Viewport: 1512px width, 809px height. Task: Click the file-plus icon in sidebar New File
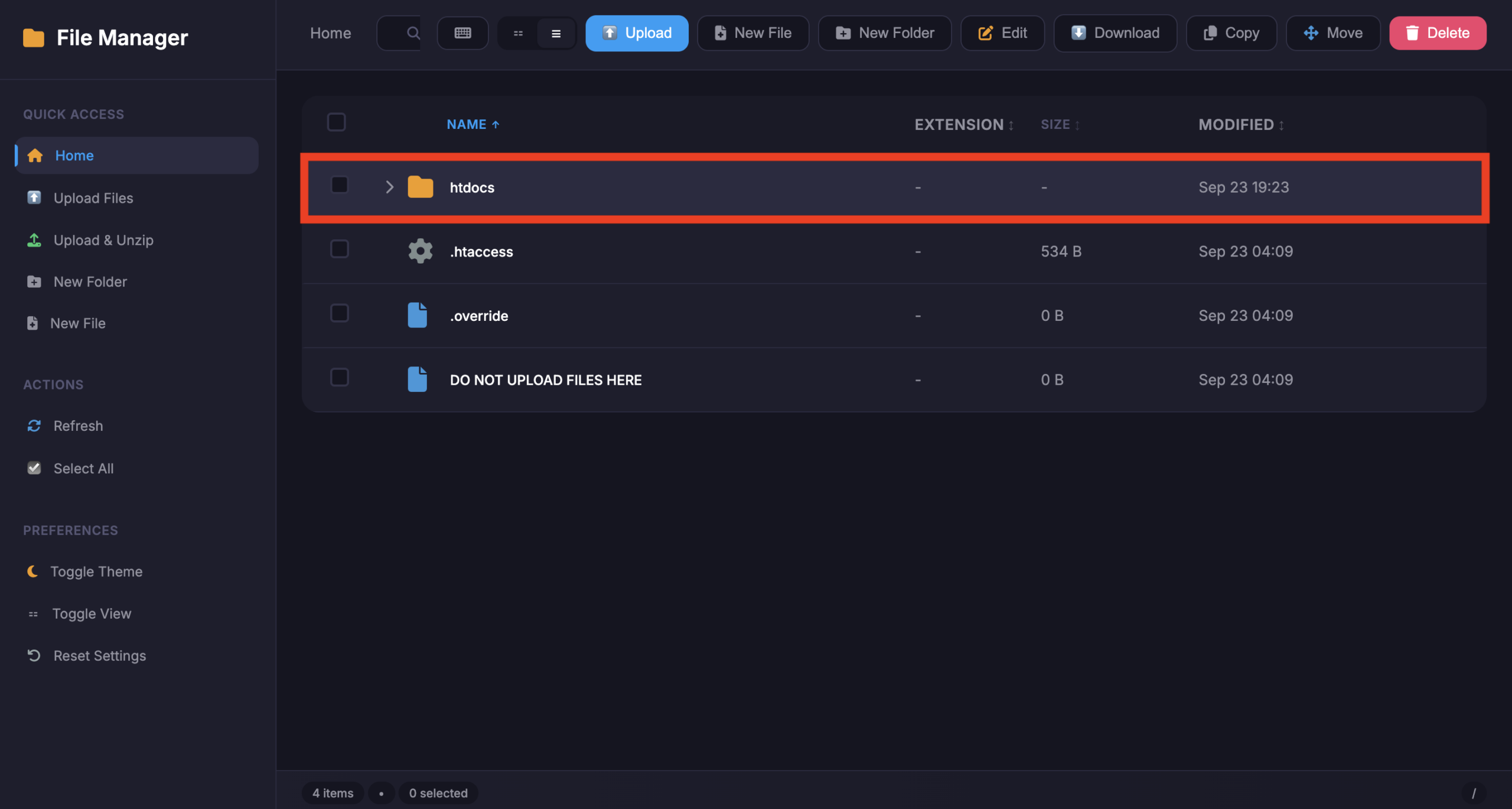click(32, 323)
